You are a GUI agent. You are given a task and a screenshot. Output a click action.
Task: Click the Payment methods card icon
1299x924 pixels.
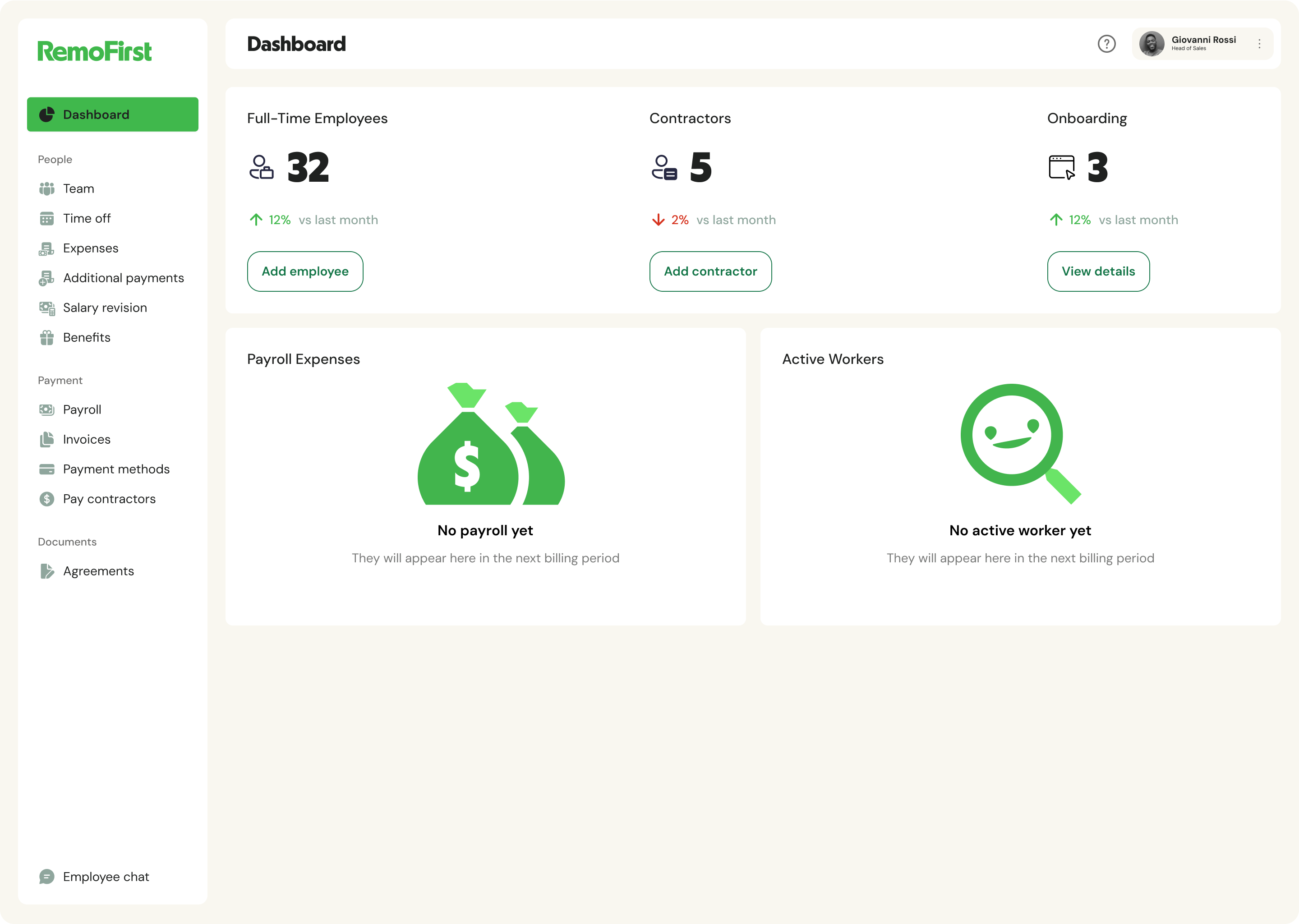46,469
